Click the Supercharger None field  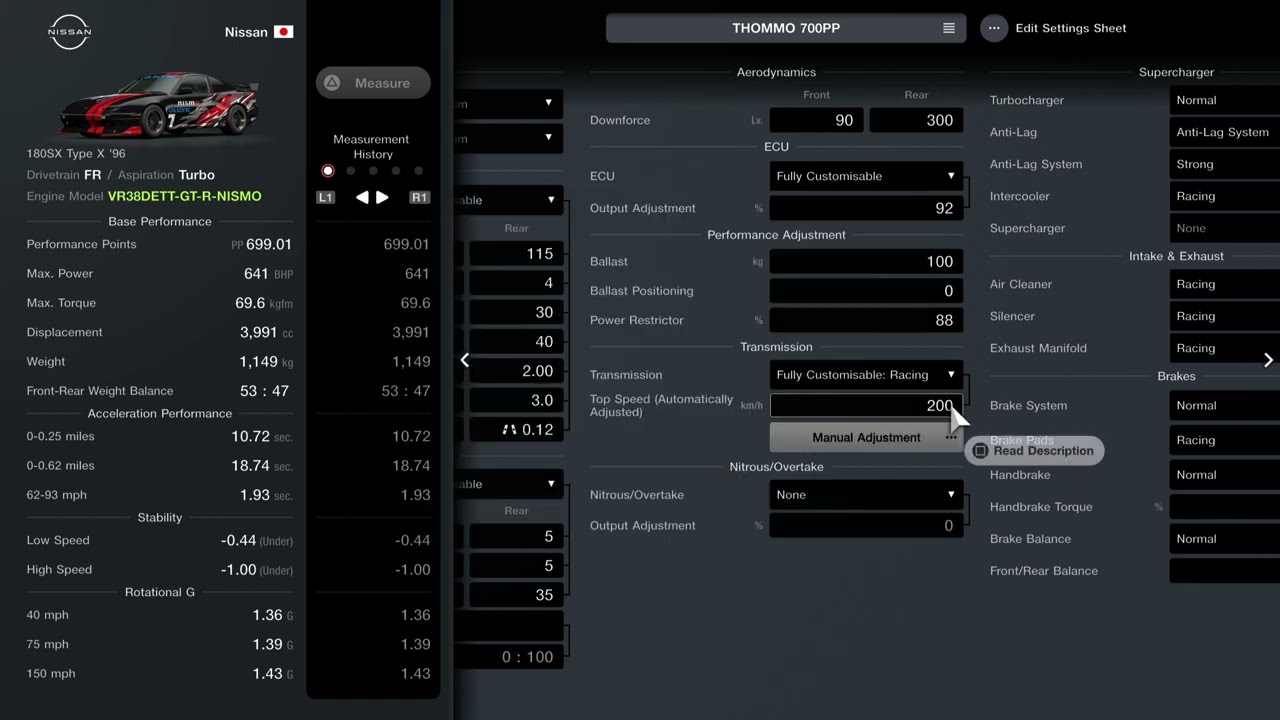[x=1224, y=228]
